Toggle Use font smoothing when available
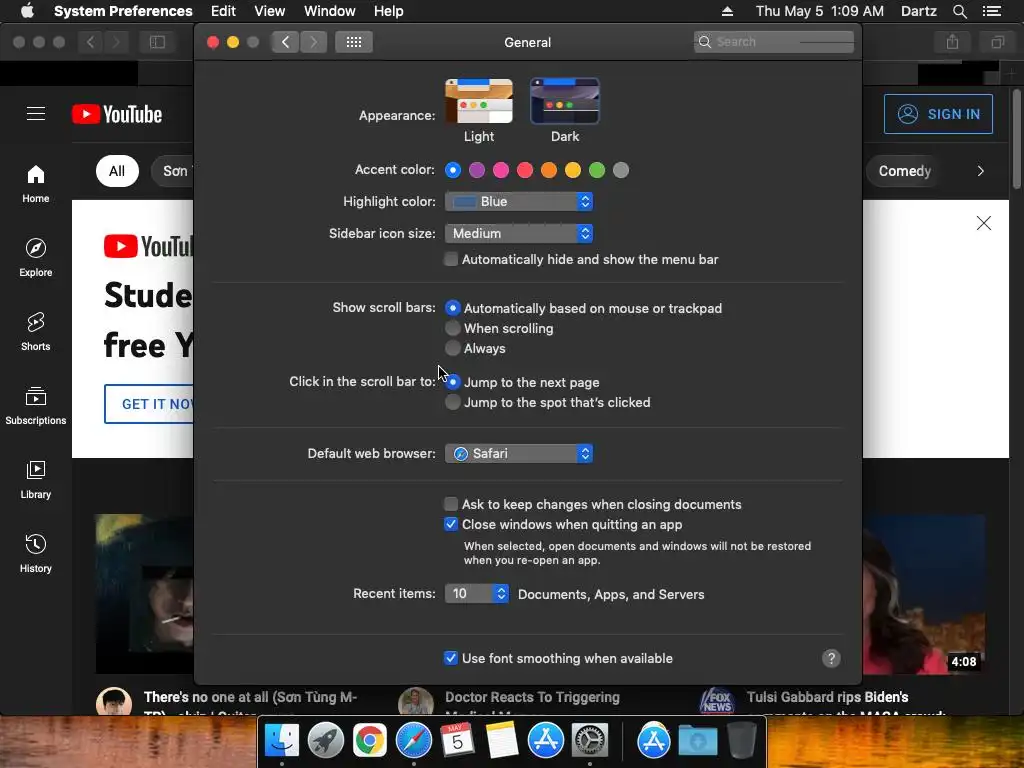1024x768 pixels. [451, 658]
